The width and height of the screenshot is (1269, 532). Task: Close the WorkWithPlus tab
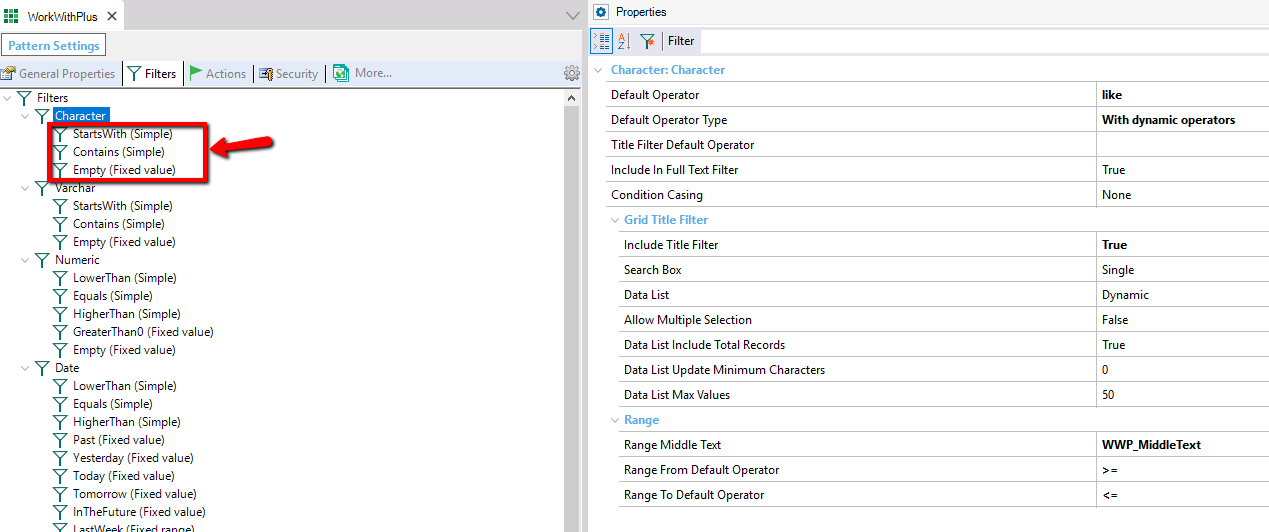click(x=111, y=16)
